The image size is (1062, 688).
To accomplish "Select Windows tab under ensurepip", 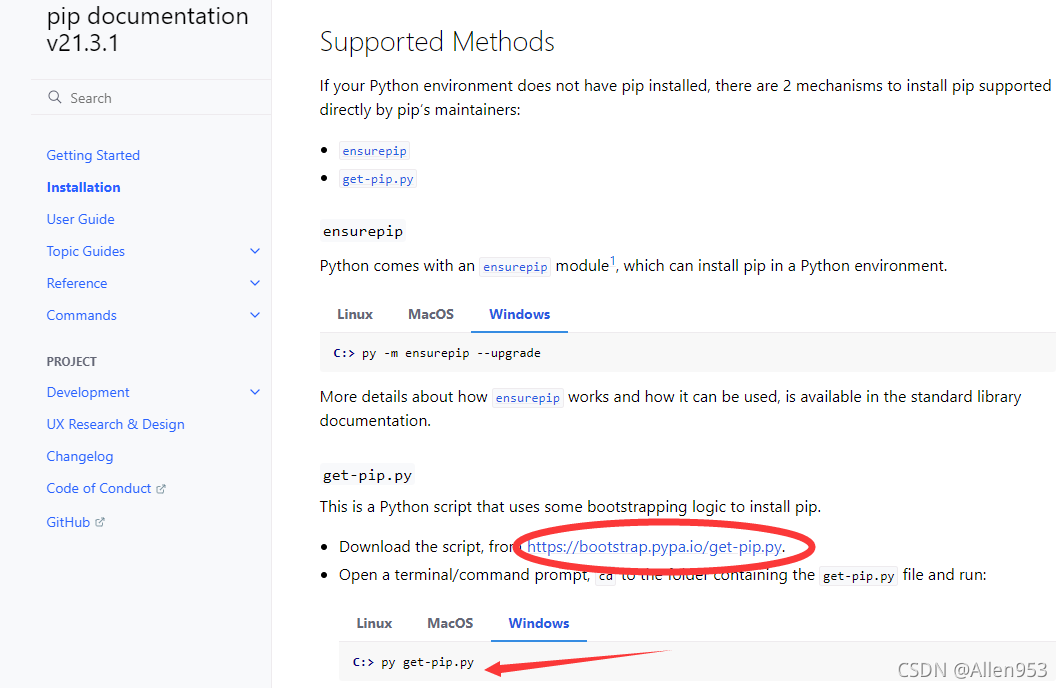I will (x=519, y=314).
